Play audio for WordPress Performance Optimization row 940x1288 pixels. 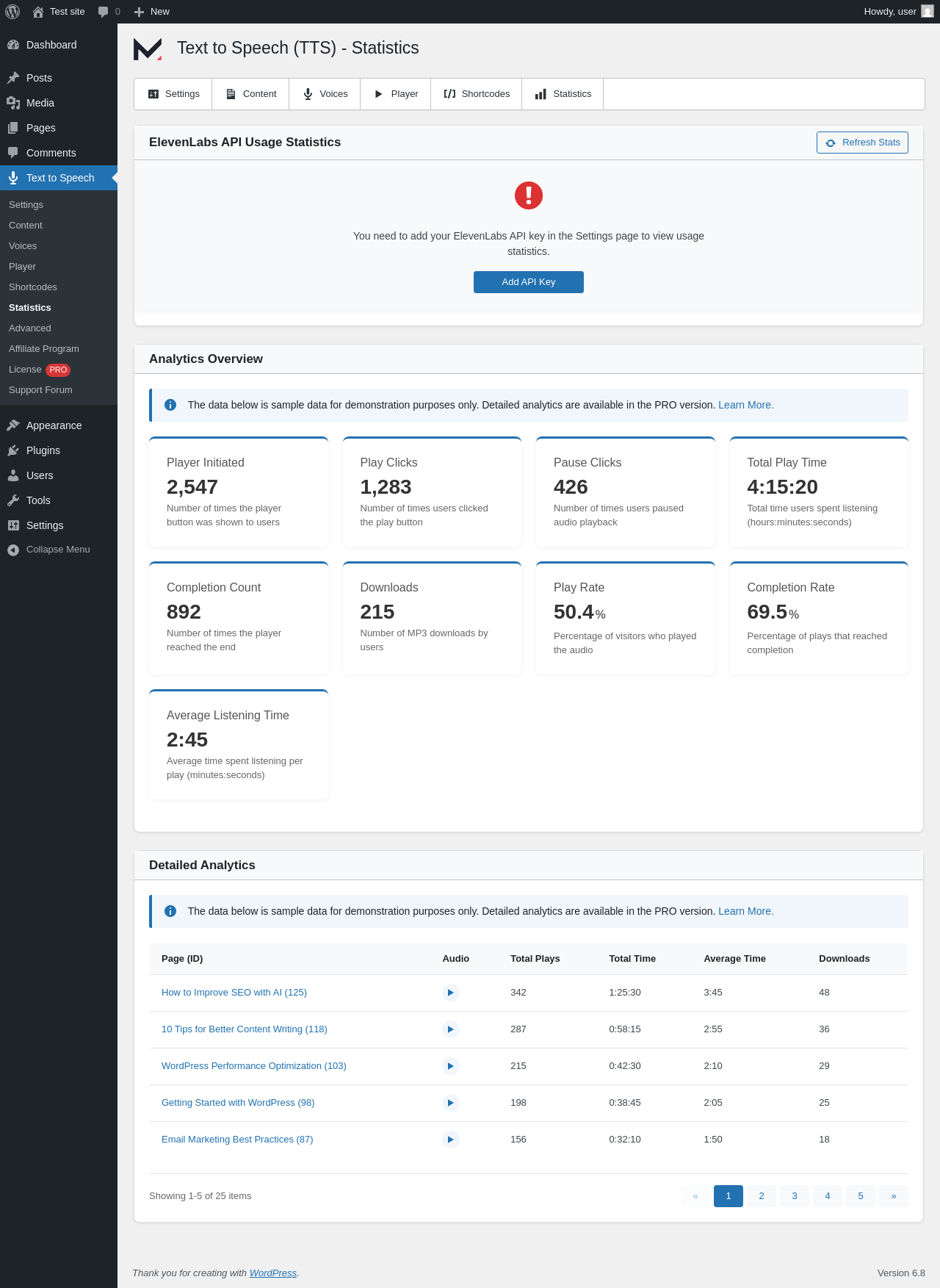[x=451, y=1066]
